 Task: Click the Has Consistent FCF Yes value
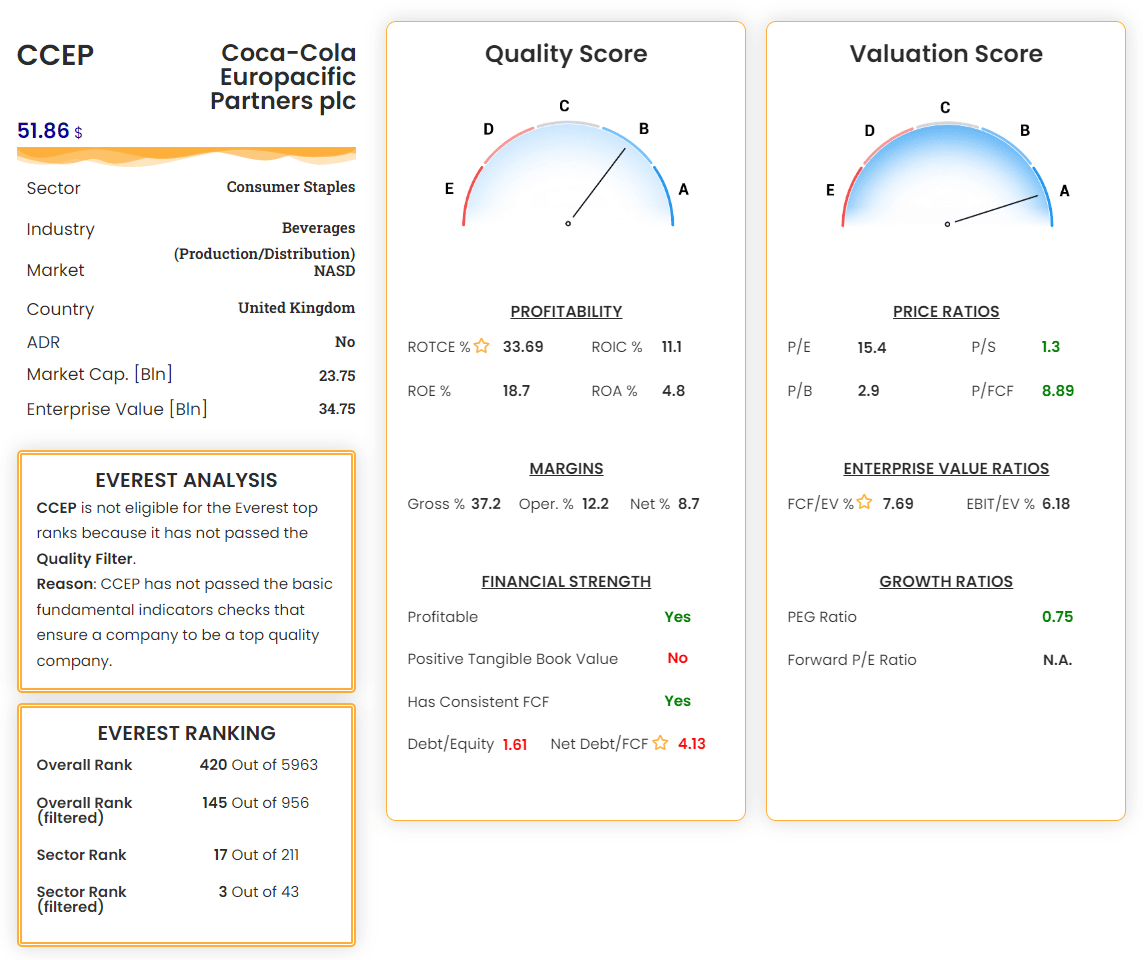677,700
